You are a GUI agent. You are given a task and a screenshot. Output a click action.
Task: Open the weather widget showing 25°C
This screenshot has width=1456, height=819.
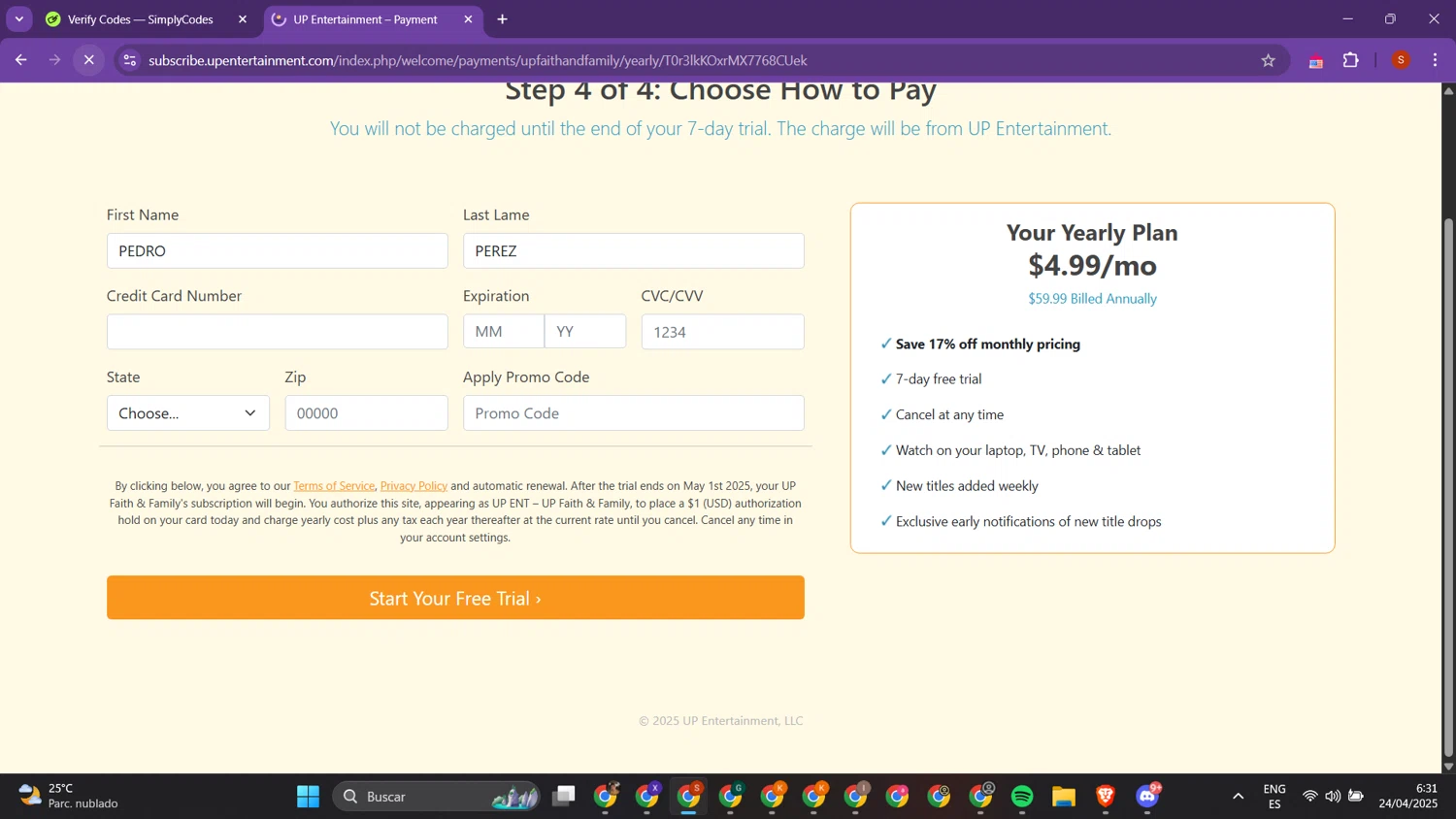pyautogui.click(x=68, y=797)
